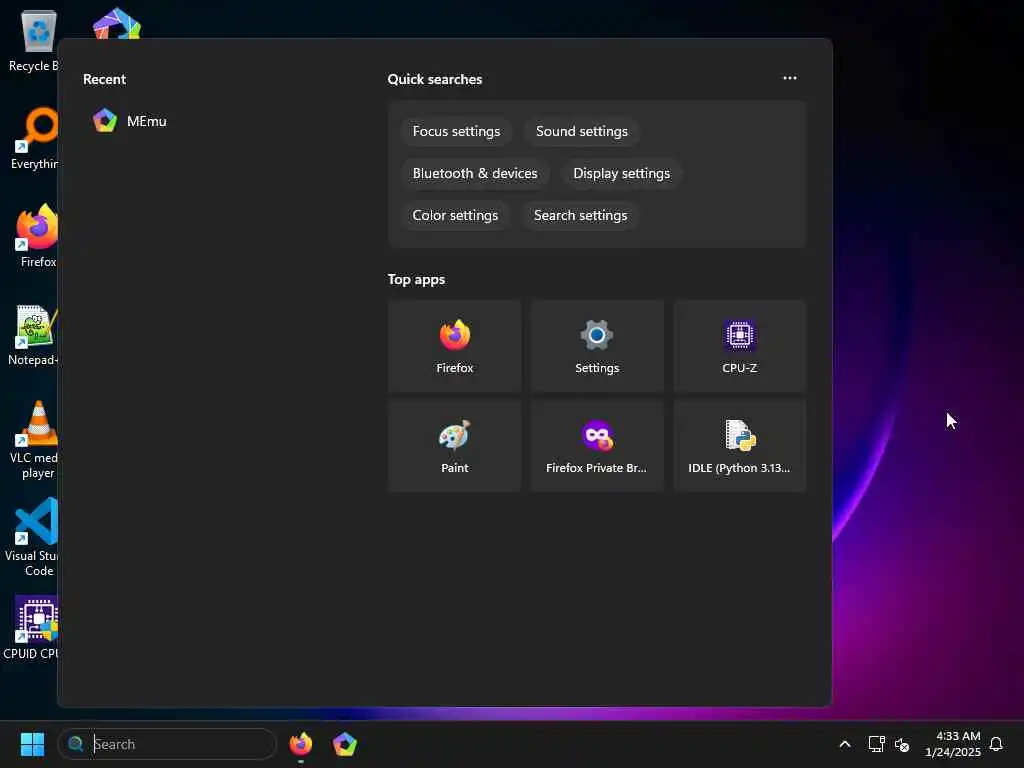Select the Recycle Bin desktop icon
Image resolution: width=1024 pixels, height=768 pixels.
pyautogui.click(x=33, y=40)
